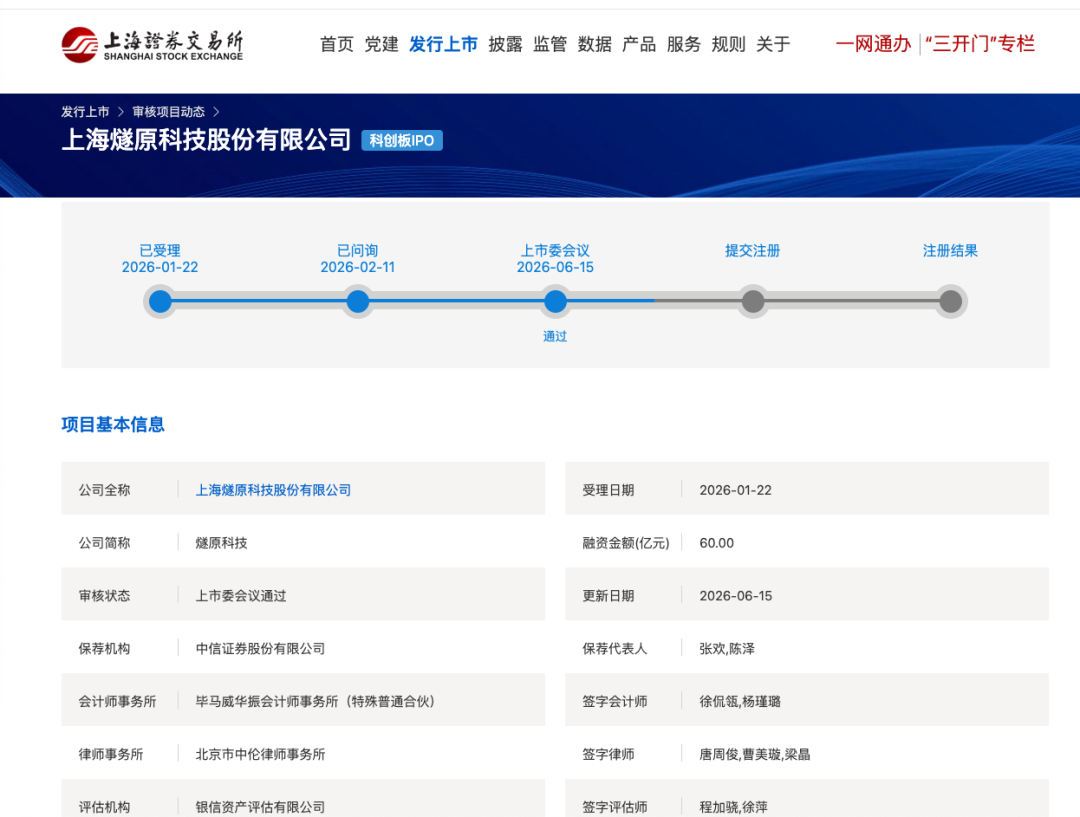
Task: Click the 保荐机构 label
Action: pos(104,649)
